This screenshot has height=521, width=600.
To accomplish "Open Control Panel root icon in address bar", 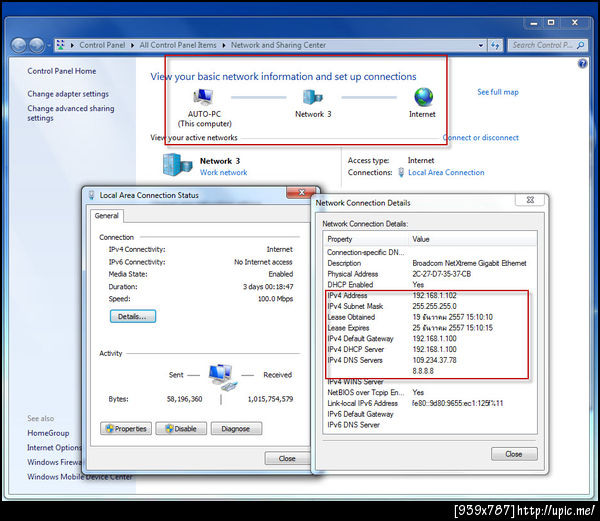I will click(x=60, y=45).
